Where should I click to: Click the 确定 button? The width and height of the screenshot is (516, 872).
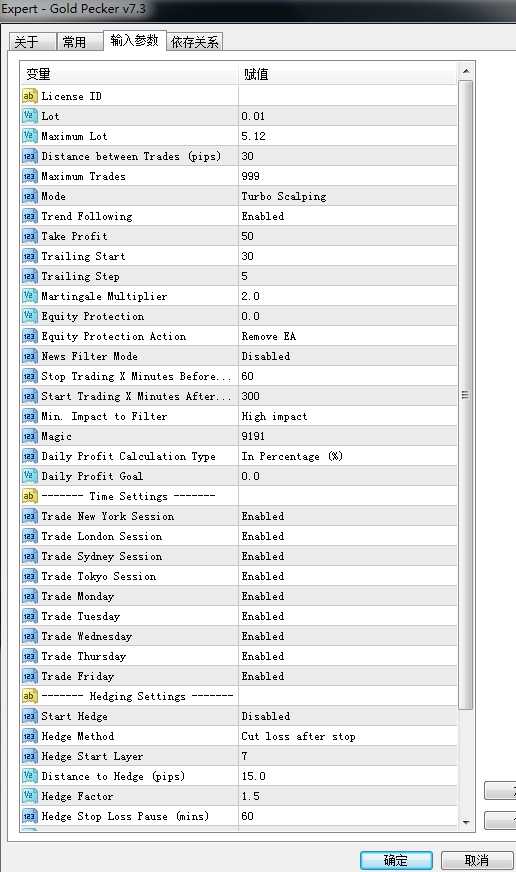396,860
